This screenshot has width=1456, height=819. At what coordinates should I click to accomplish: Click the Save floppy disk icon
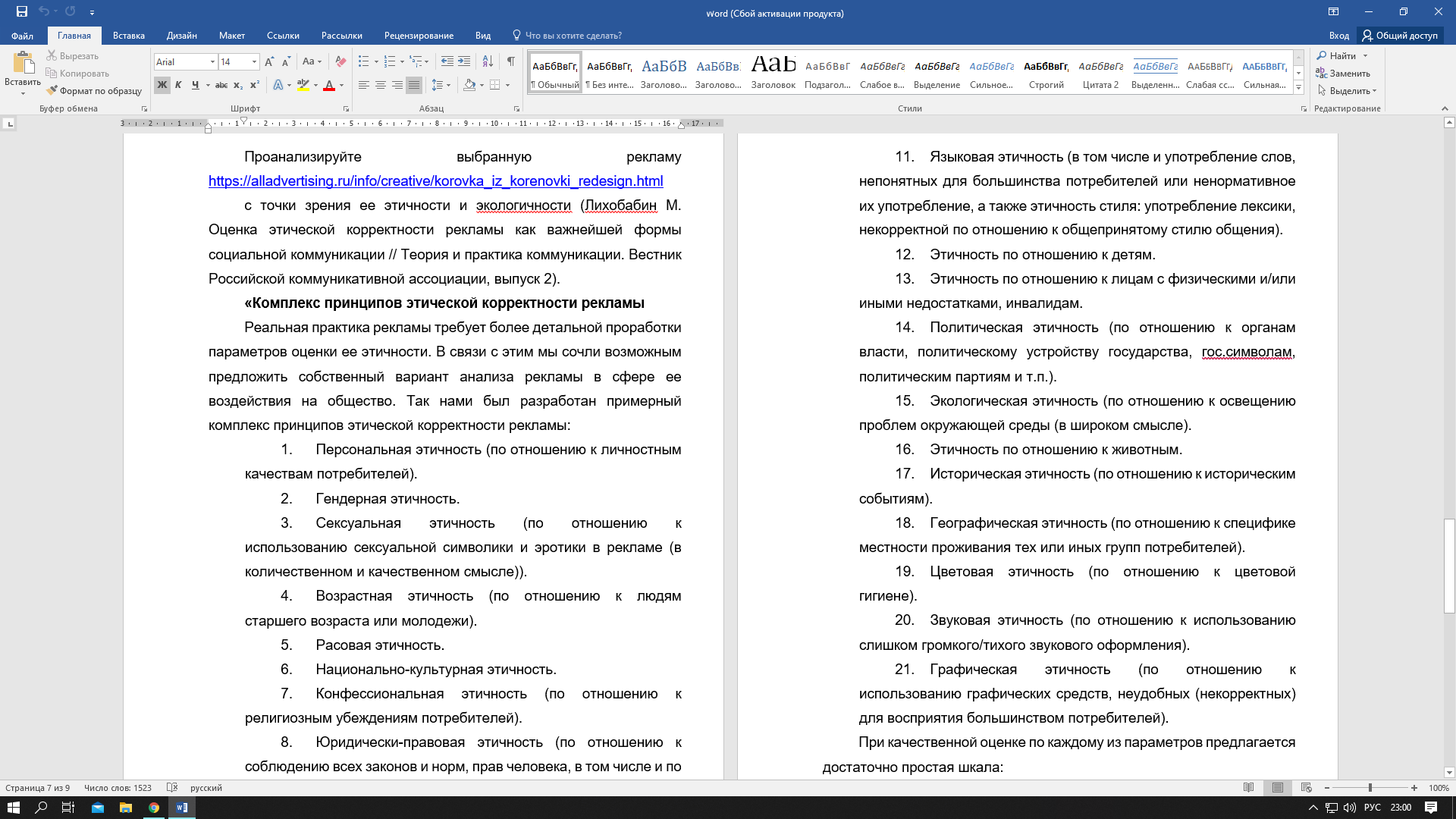(x=21, y=11)
